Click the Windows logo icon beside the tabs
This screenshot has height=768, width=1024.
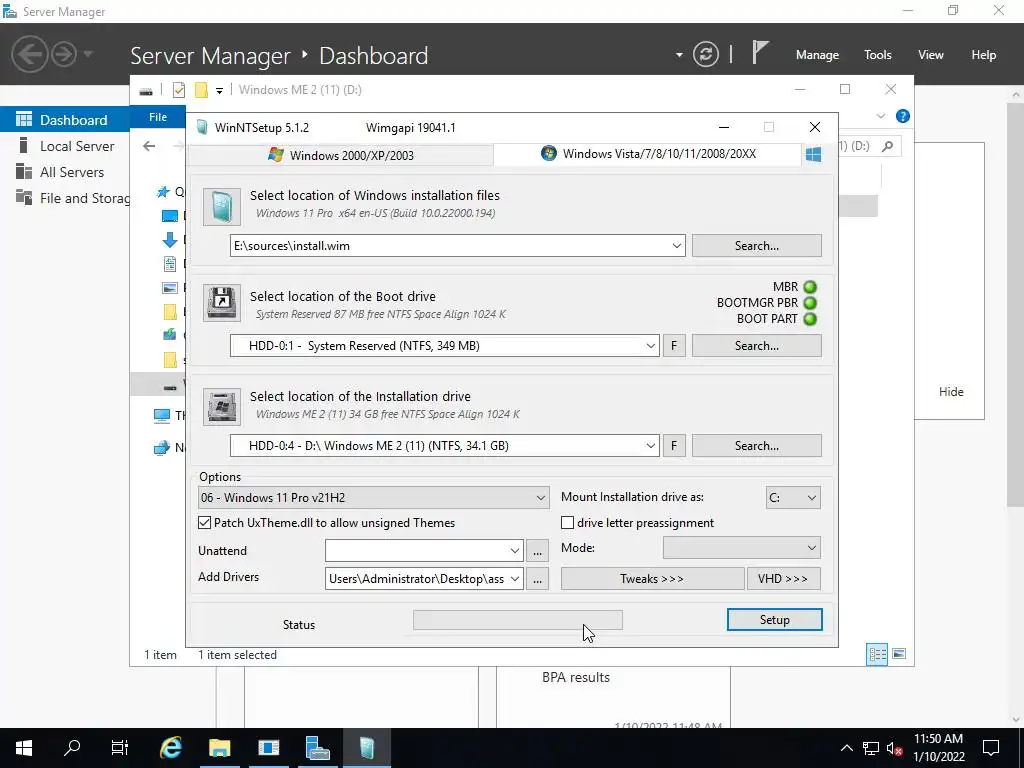tap(813, 155)
